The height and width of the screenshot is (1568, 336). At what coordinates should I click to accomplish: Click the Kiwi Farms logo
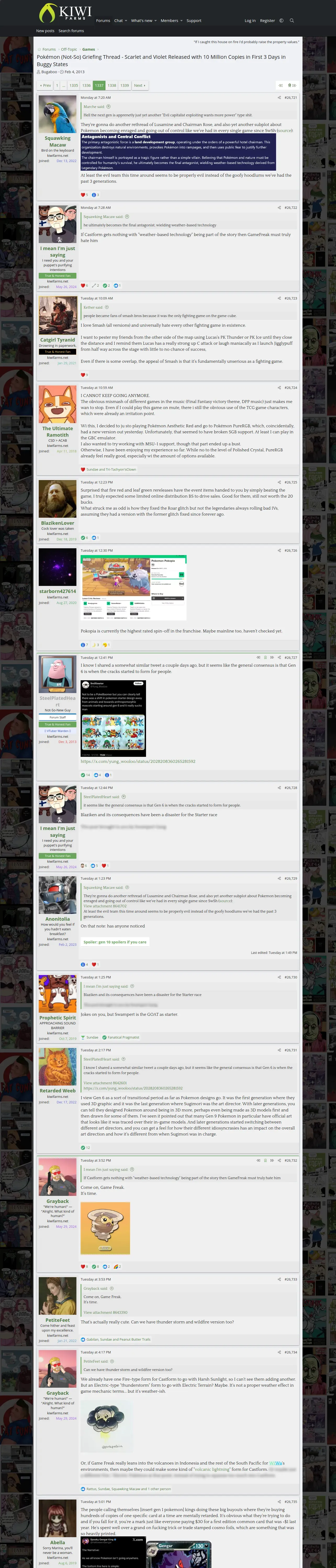tap(65, 13)
